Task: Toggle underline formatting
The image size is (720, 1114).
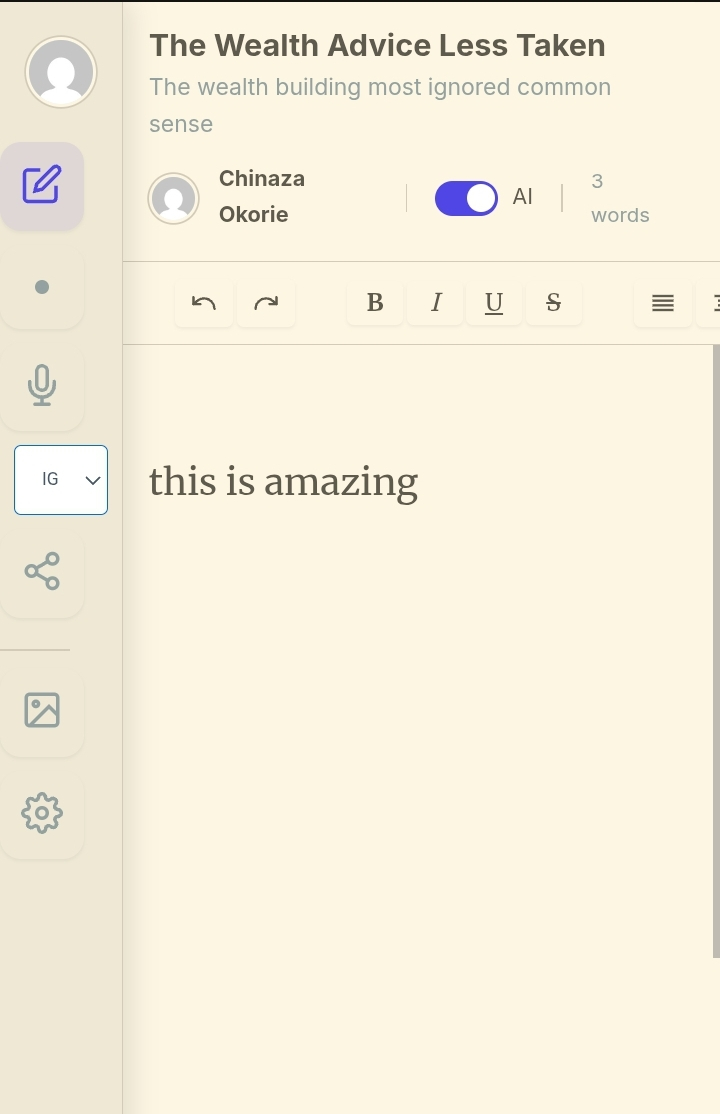Action: 493,303
